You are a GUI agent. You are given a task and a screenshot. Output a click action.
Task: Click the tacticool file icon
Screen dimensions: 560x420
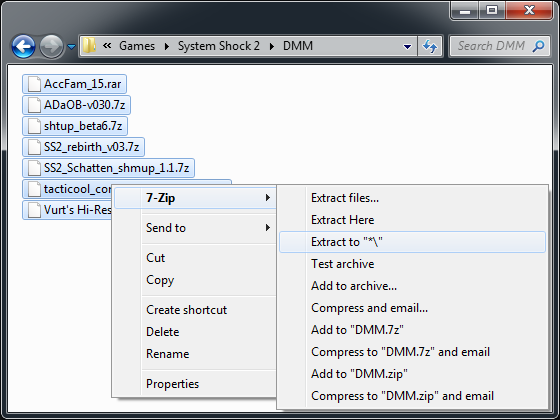(34, 189)
